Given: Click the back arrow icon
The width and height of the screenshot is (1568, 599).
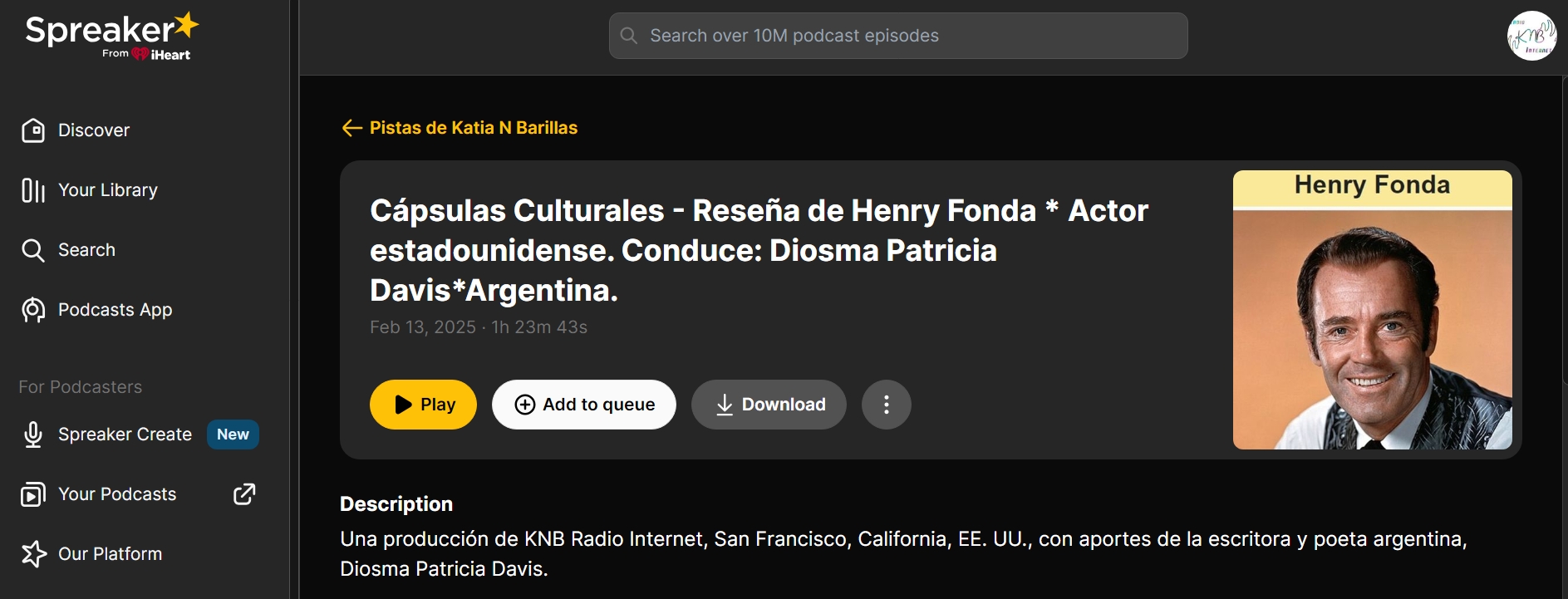Looking at the screenshot, I should click(351, 128).
